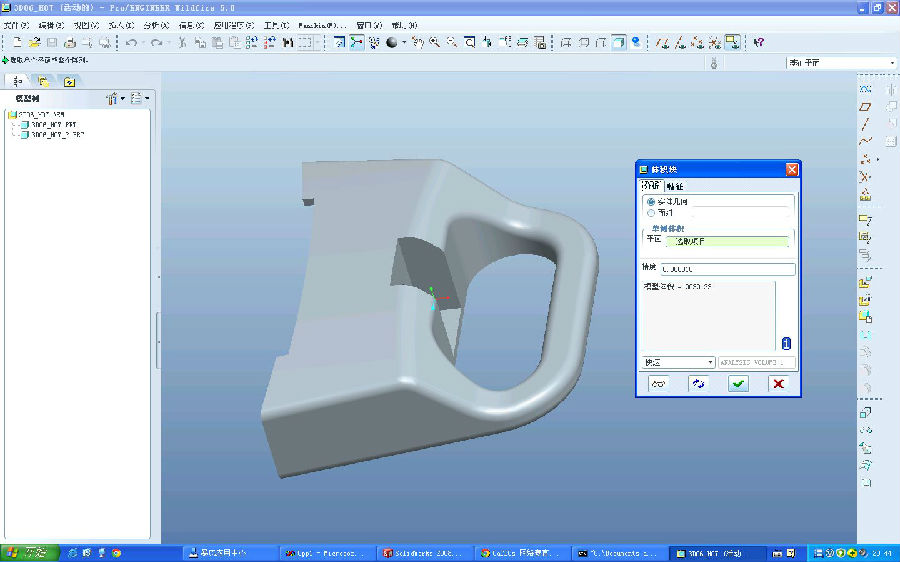
Task: Open file using the folder toolbar icon
Action: (x=35, y=43)
